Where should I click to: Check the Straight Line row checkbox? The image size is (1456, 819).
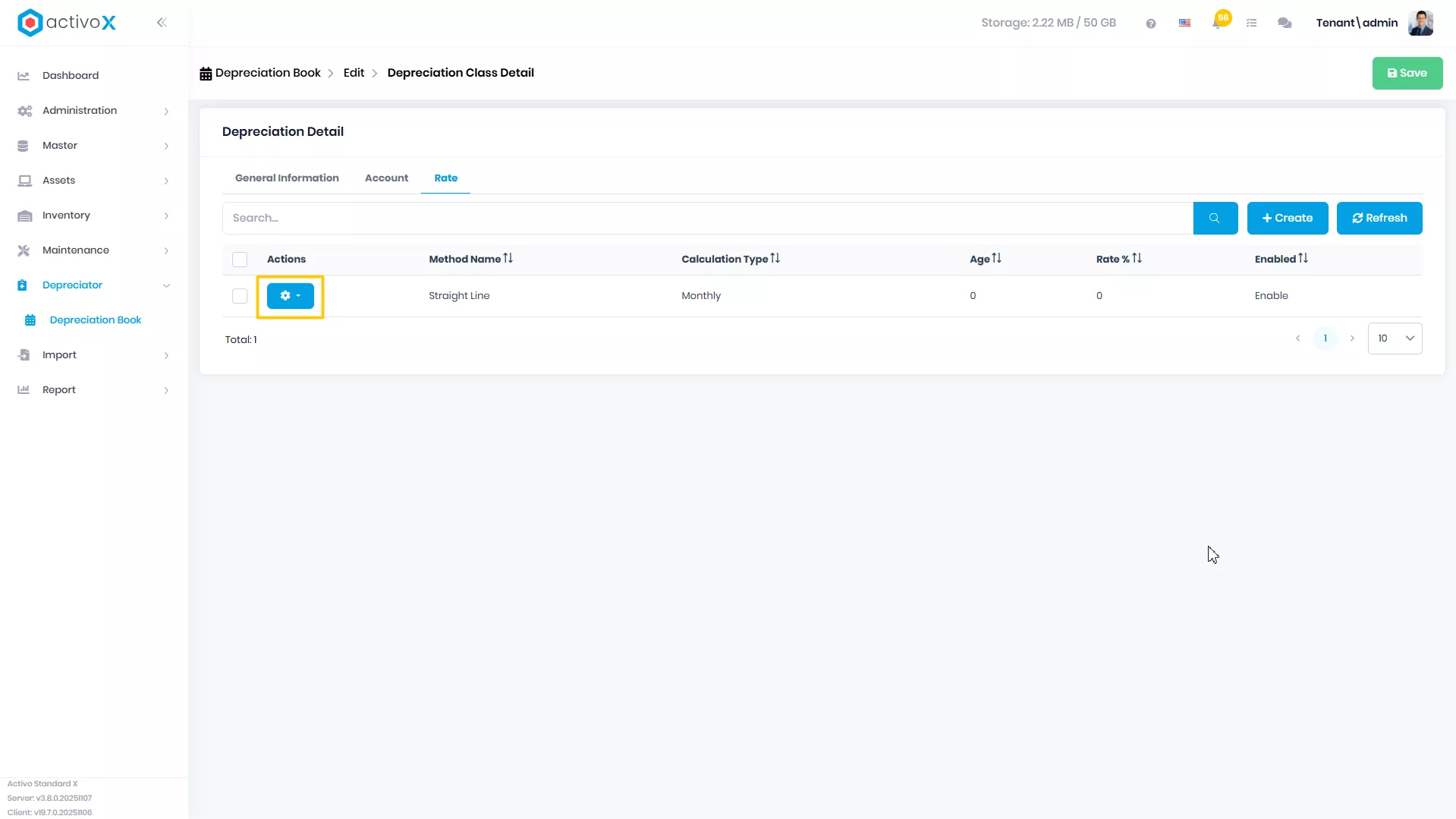[x=240, y=296]
